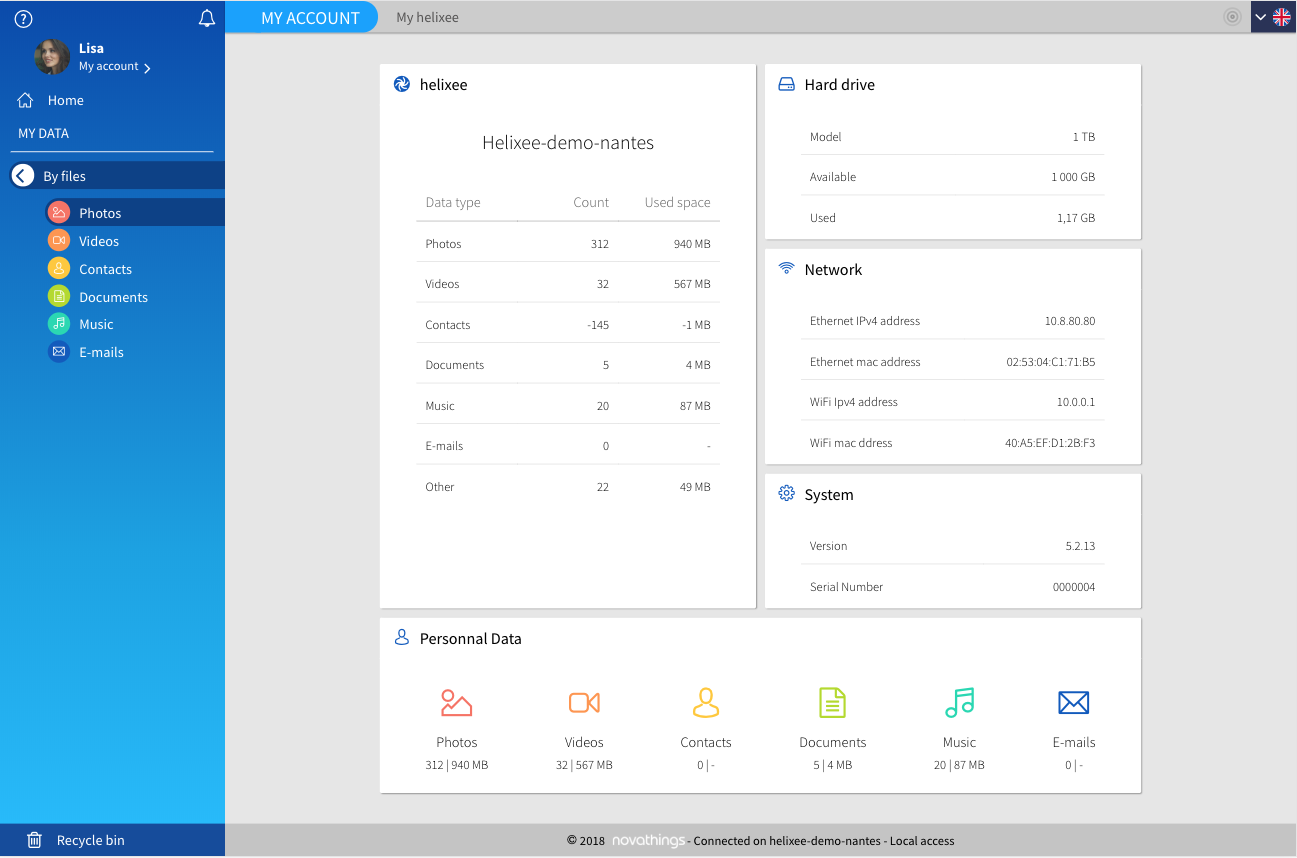Select the By files section label
The height and width of the screenshot is (858, 1297).
pos(65,176)
